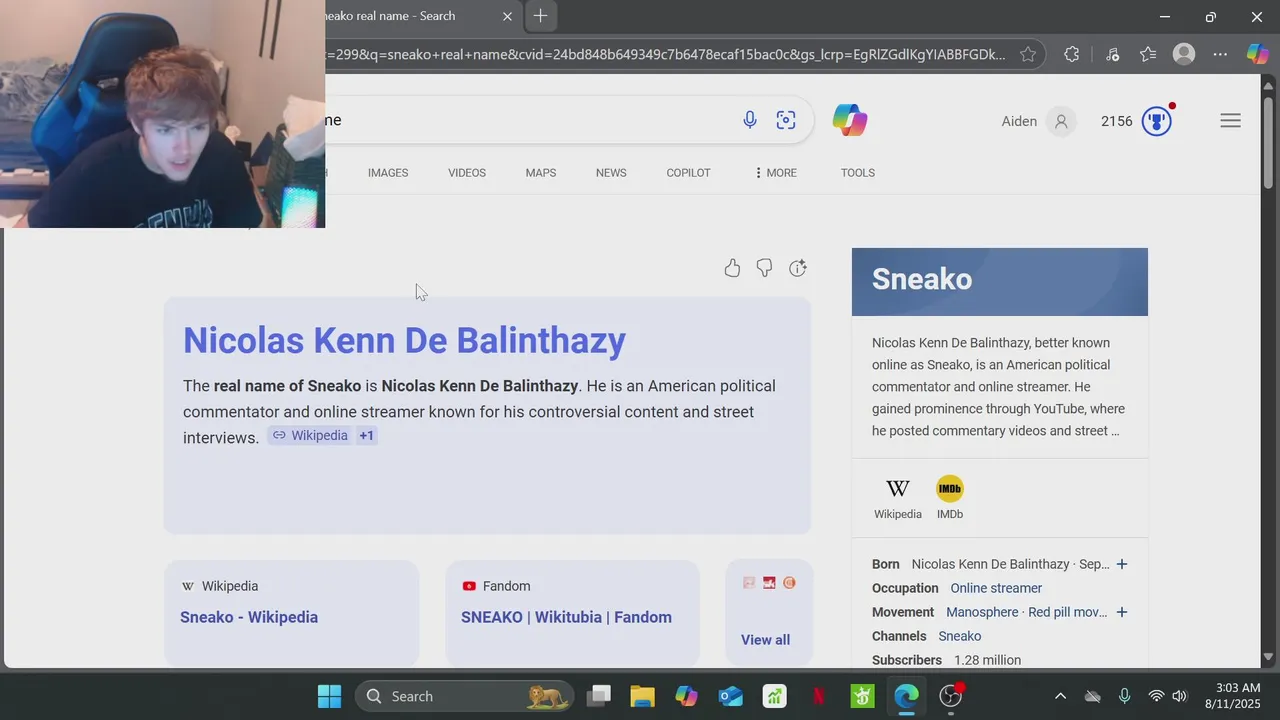1280x720 pixels.
Task: Open the Copilot sidebar icon in Edge toolbar
Action: [x=1257, y=55]
